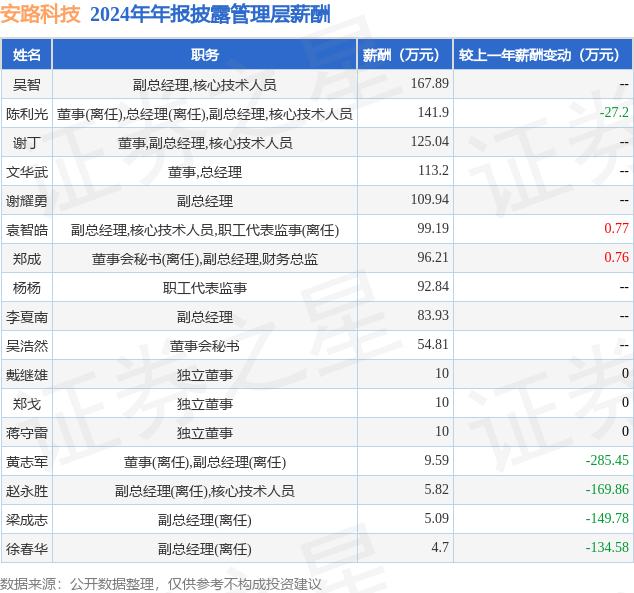This screenshot has height=593, width=634.
Task: Click position cell 职工代表监事
Action: [205, 288]
